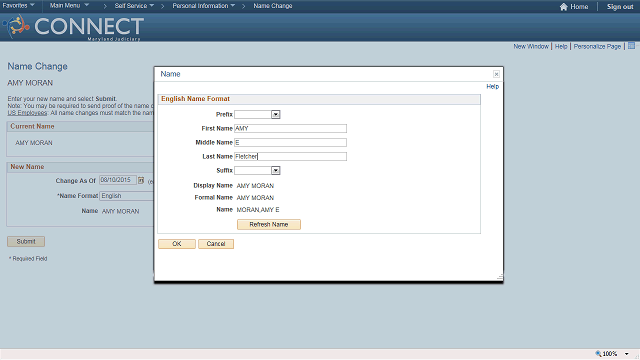The width and height of the screenshot is (640, 360).
Task: Open the Prefix dropdown
Action: click(x=276, y=115)
